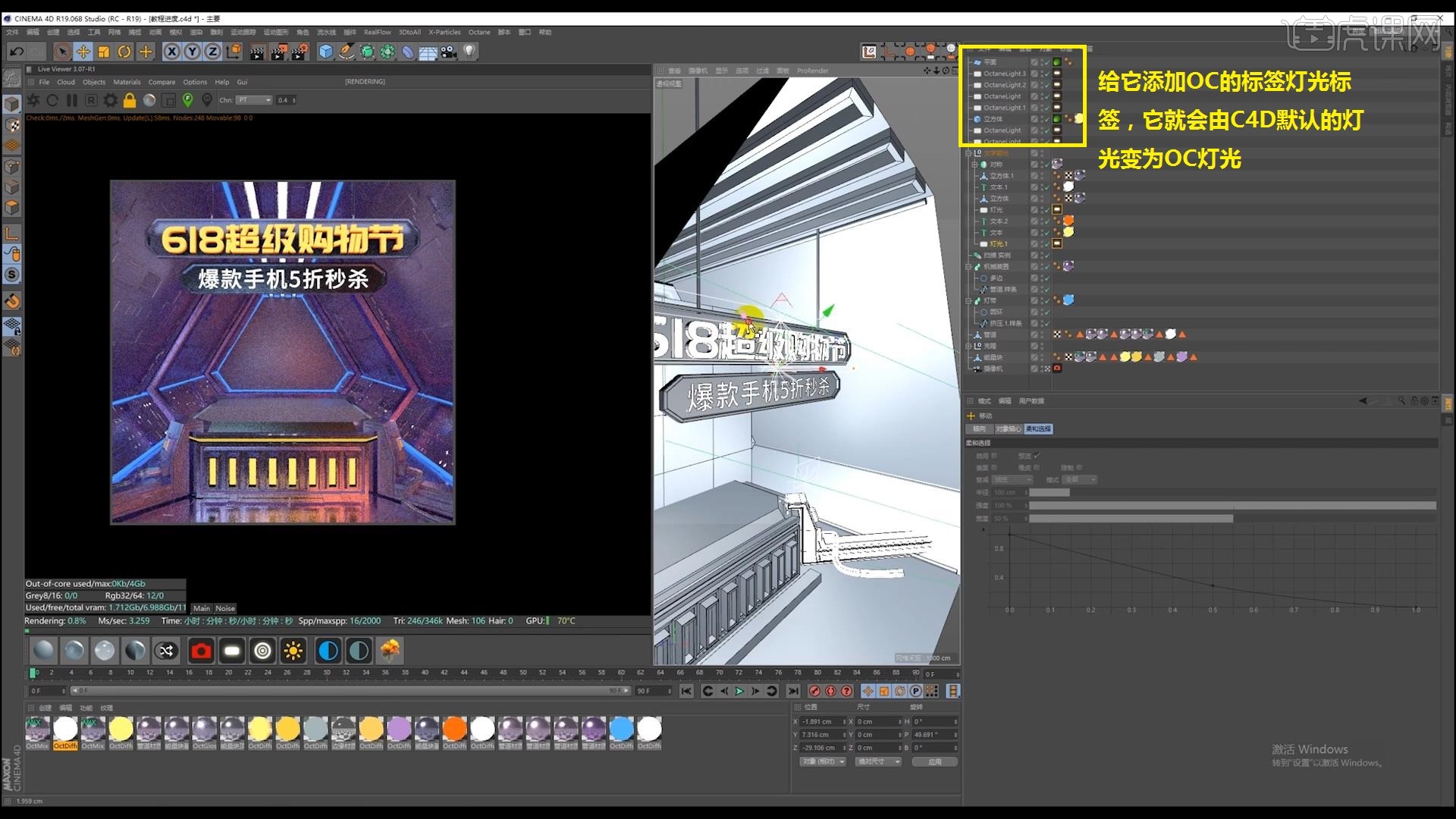Open the 坐标对象 dropdown in coordinates panel
The height and width of the screenshot is (819, 1456).
[x=823, y=762]
